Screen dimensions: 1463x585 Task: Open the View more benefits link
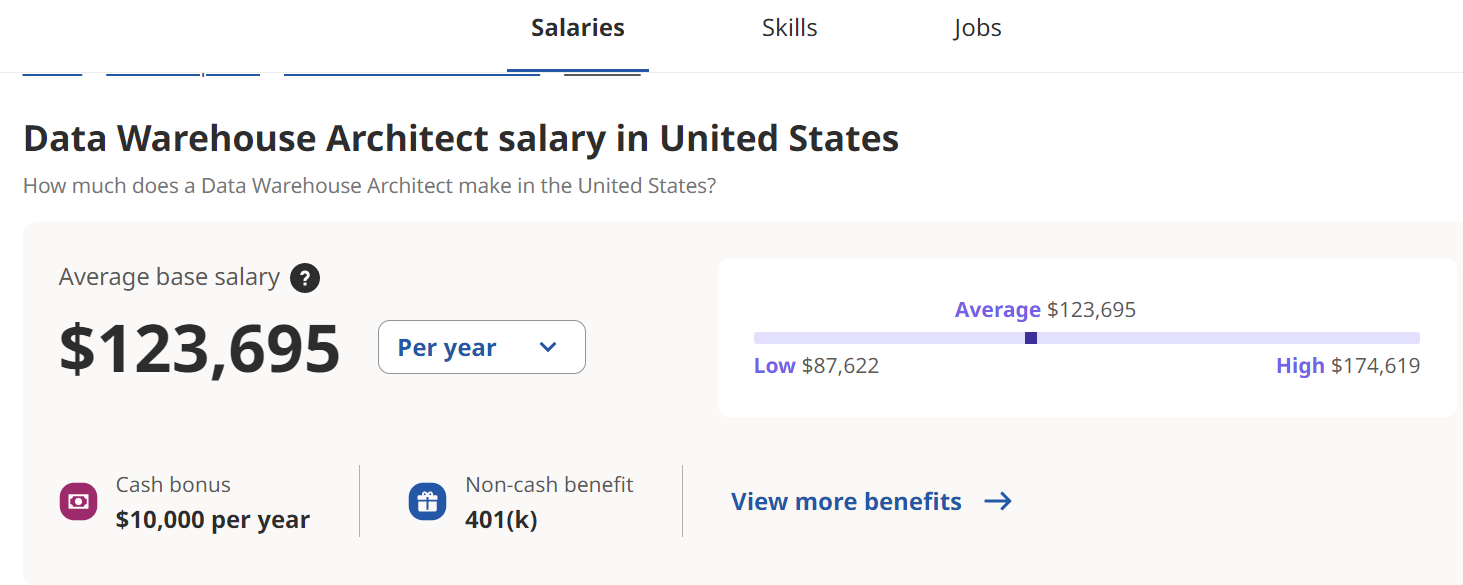(846, 501)
